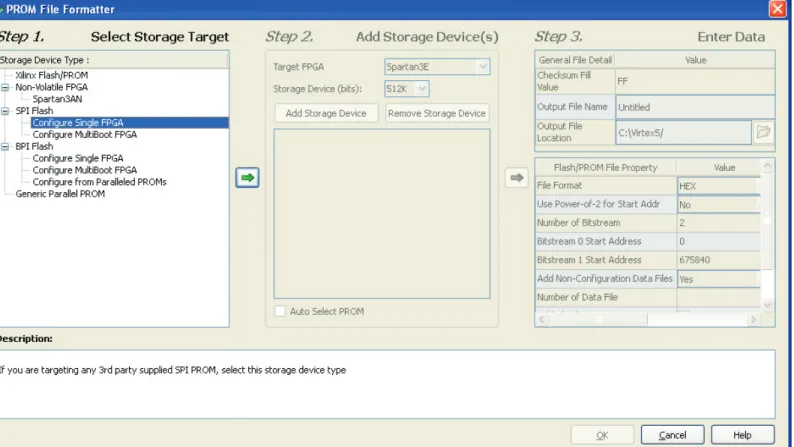Click the Bitstream 0 Start Address value

pos(719,241)
